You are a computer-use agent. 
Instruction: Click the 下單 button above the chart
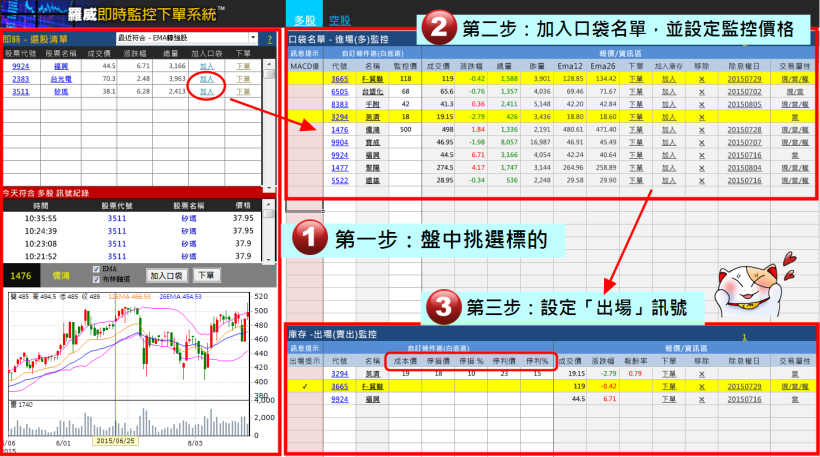click(207, 276)
